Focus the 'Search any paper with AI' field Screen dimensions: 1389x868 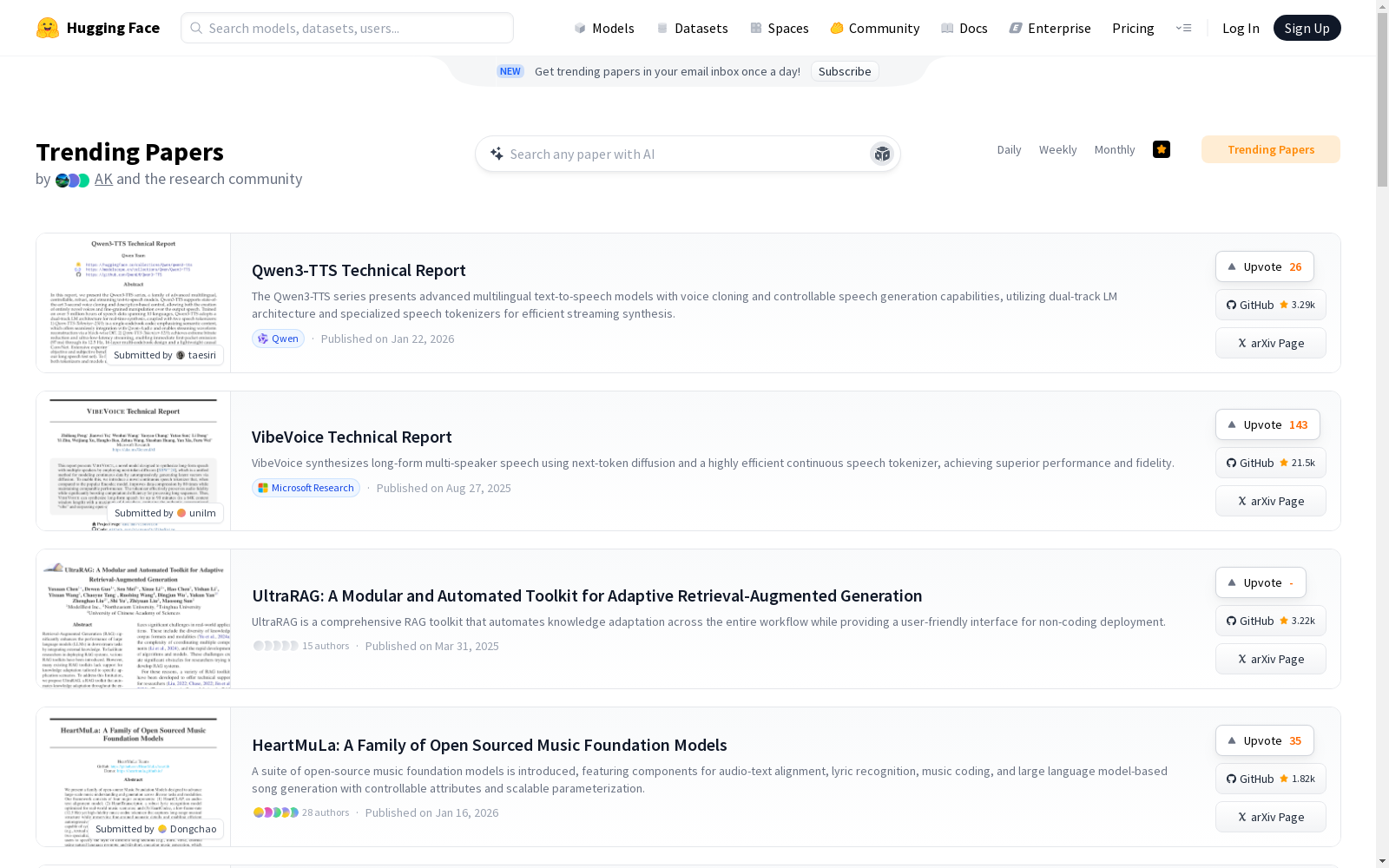tap(688, 154)
